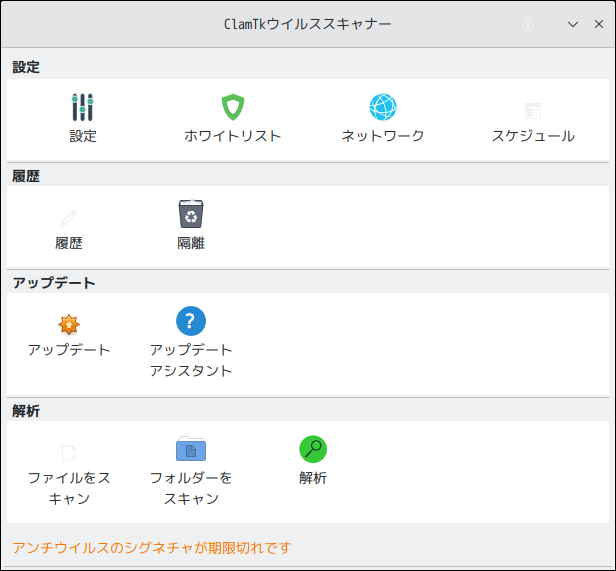Click the アップデート orange star icon
Viewport: 616px width, 571px height.
coord(69,325)
